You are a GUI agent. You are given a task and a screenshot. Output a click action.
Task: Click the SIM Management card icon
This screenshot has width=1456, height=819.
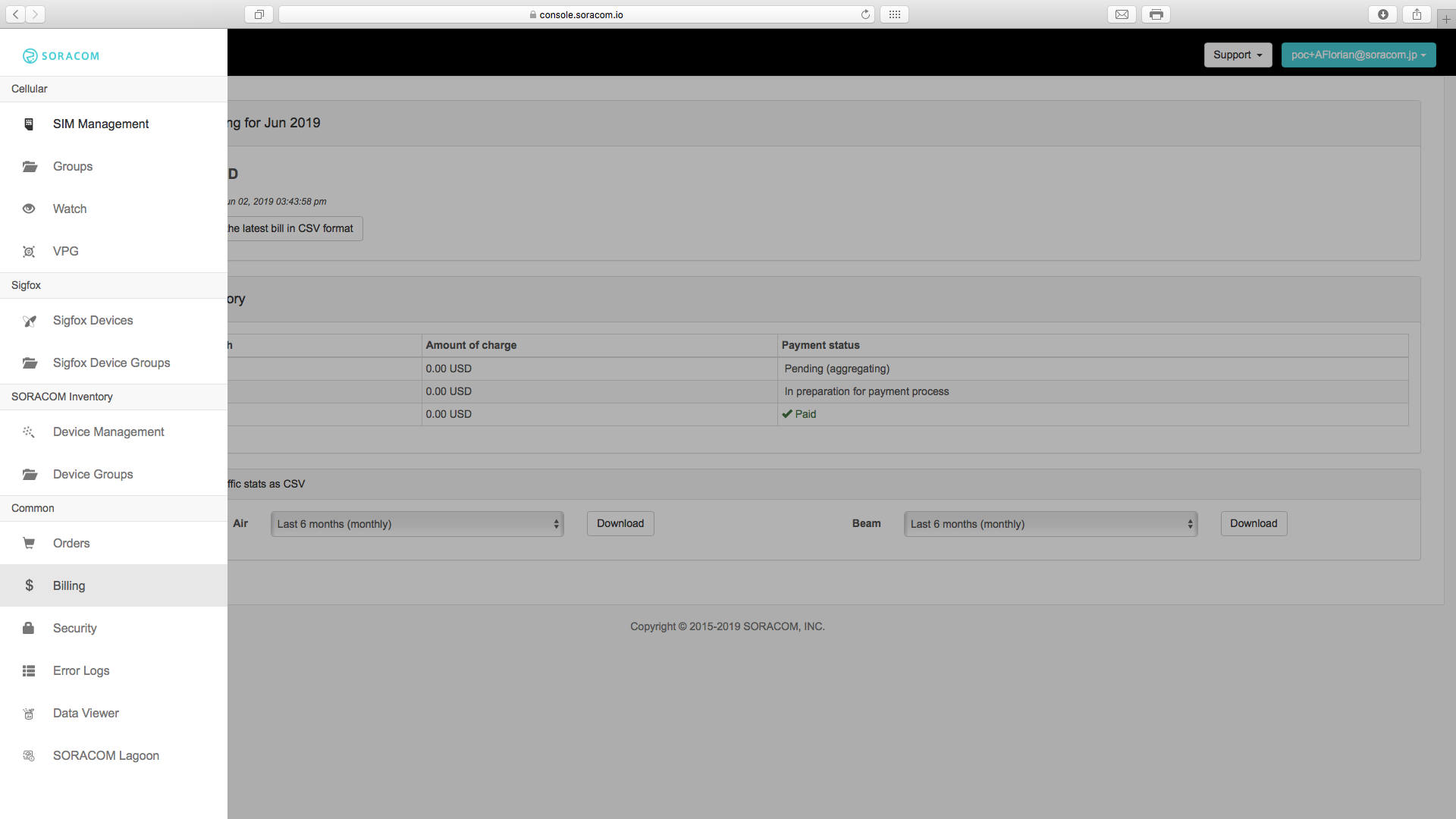tap(29, 124)
